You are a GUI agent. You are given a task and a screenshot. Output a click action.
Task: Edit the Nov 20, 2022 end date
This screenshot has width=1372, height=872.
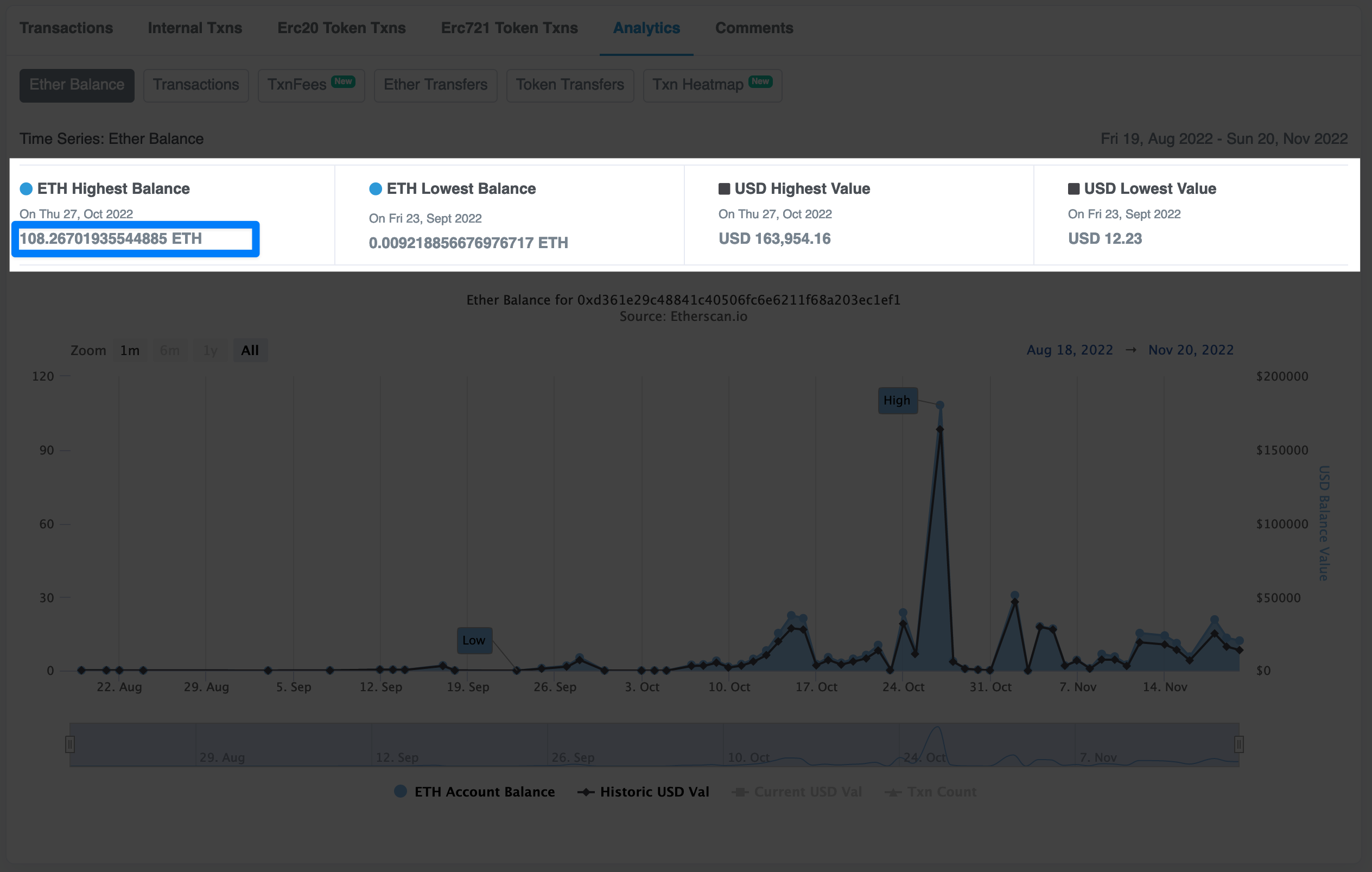pos(1190,350)
